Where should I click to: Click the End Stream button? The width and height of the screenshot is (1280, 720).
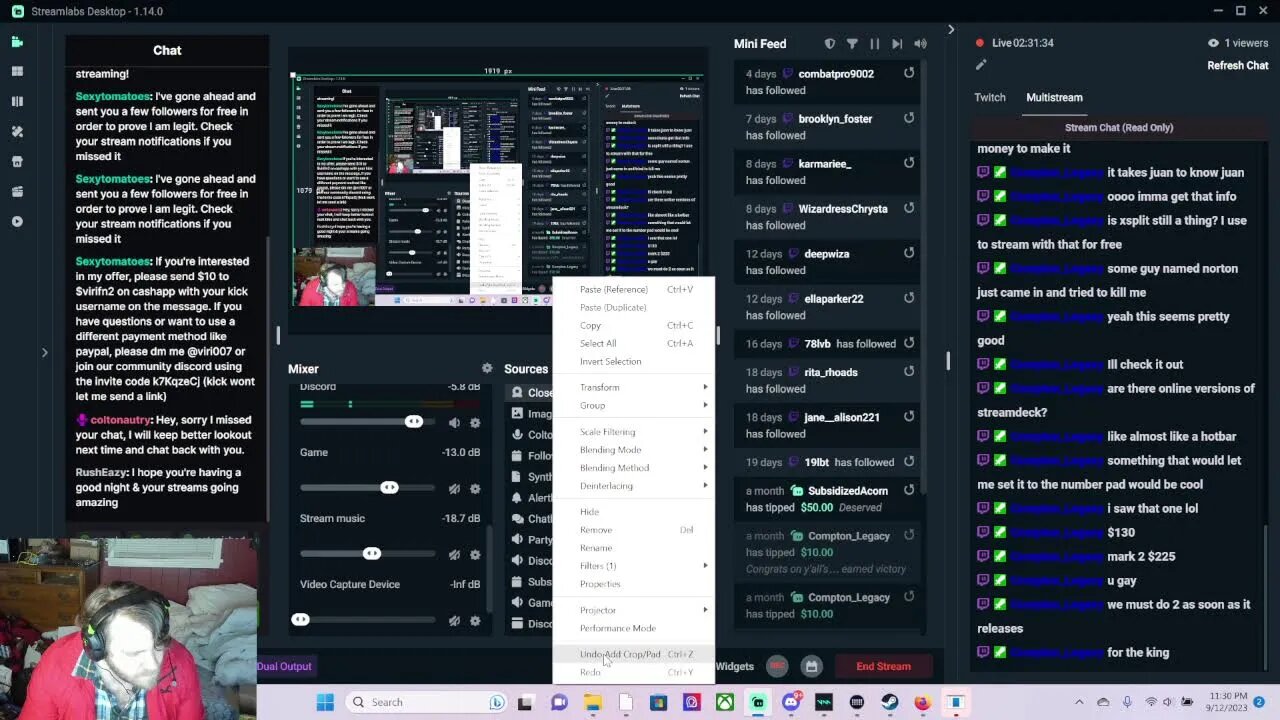[883, 666]
